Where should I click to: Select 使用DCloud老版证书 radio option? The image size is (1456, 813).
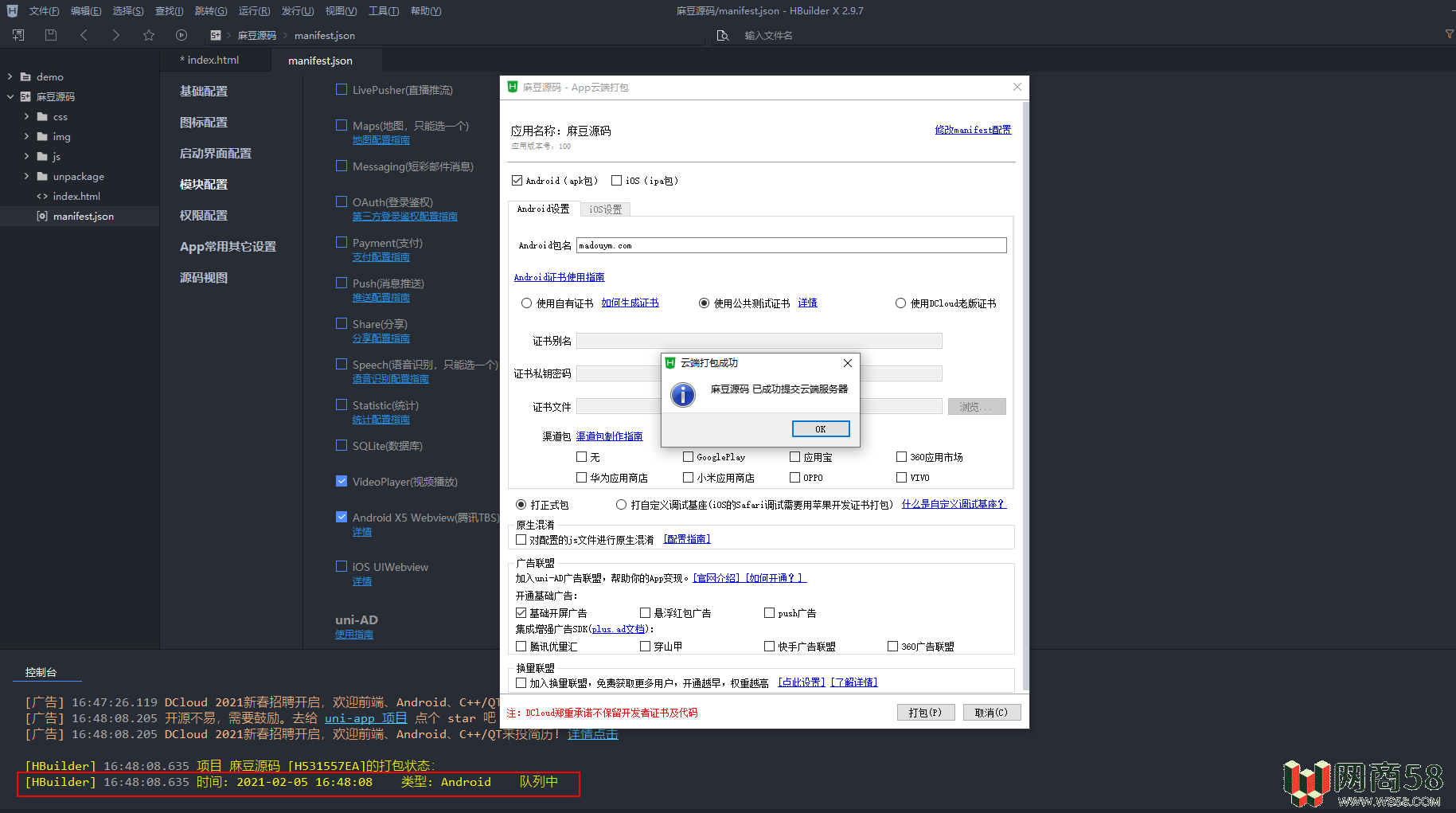pyautogui.click(x=900, y=303)
